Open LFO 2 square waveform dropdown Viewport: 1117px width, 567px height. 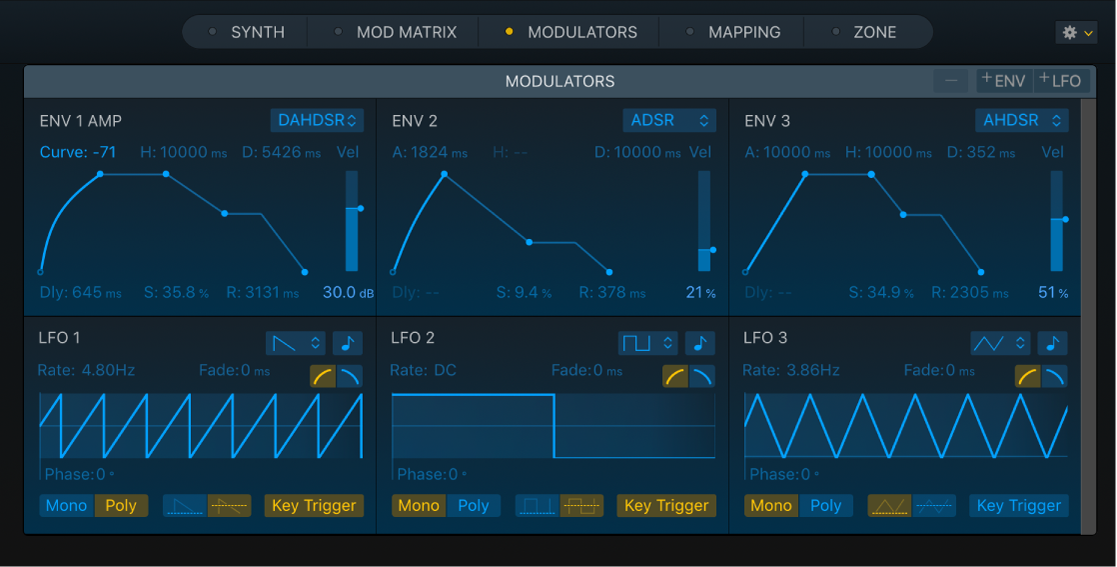[648, 343]
